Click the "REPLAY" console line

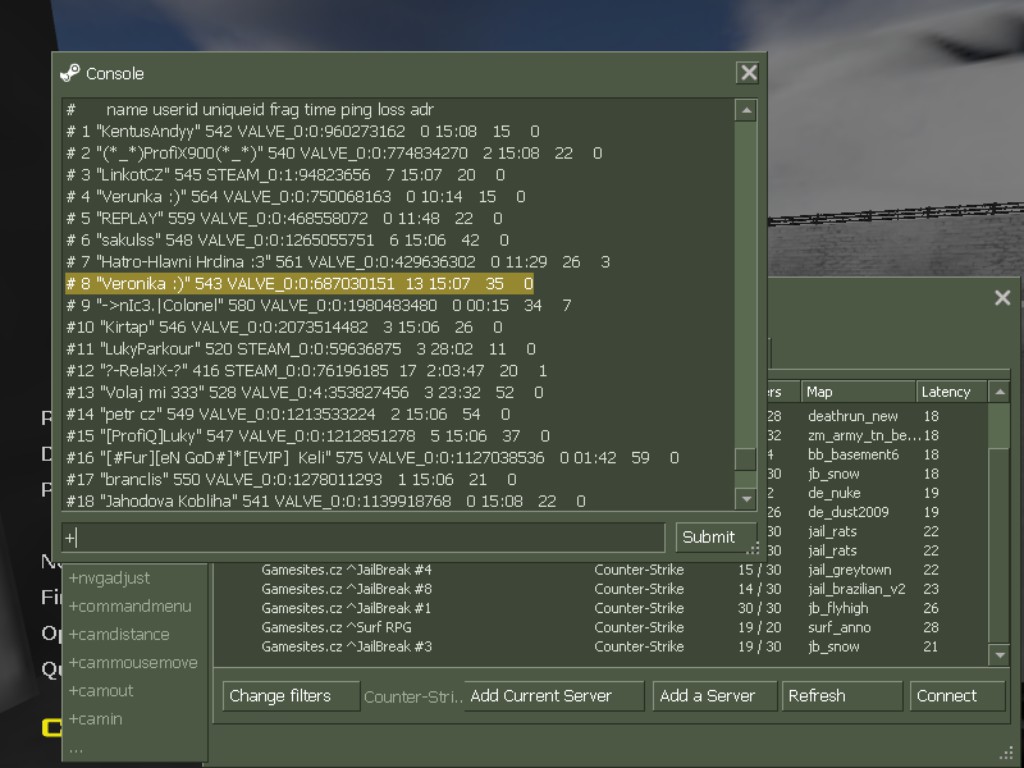pyautogui.click(x=284, y=218)
